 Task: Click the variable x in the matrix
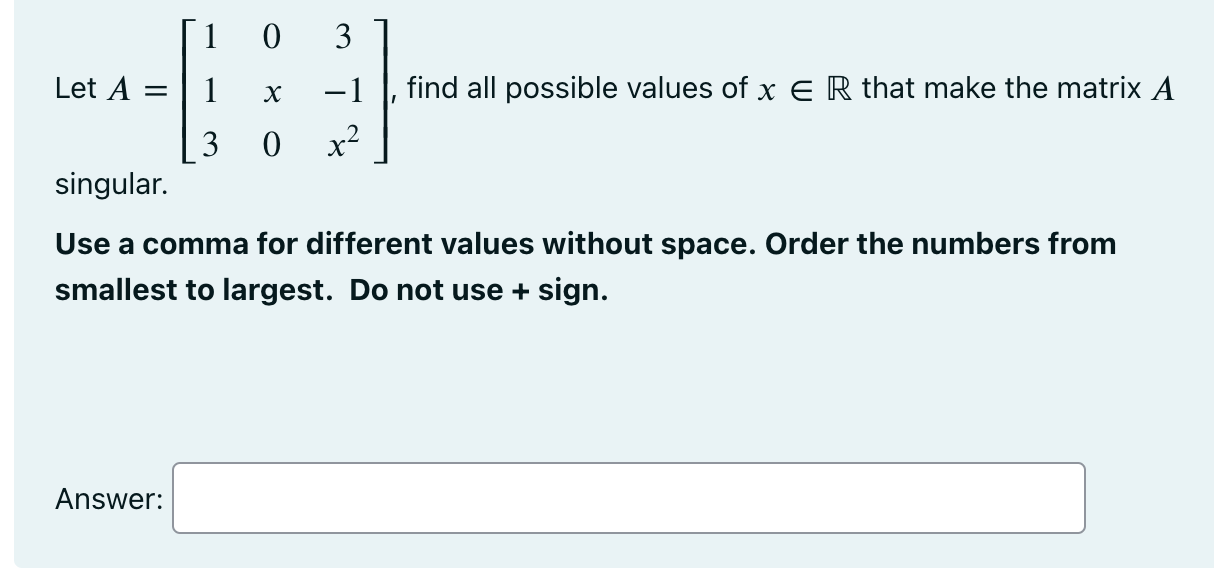tap(271, 92)
